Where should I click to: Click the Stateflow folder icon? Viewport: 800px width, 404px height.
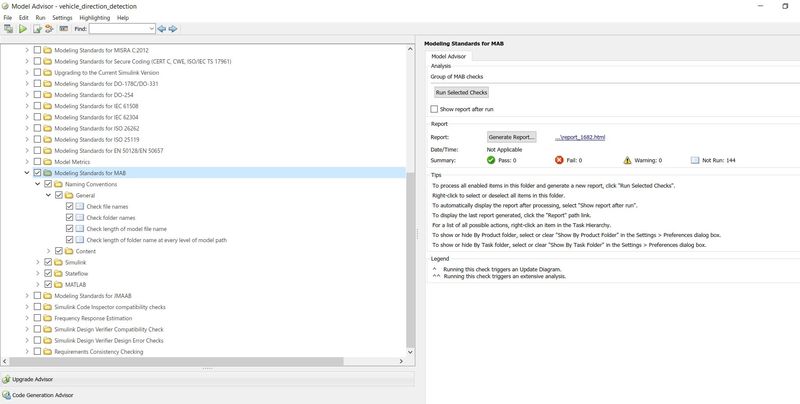click(59, 273)
